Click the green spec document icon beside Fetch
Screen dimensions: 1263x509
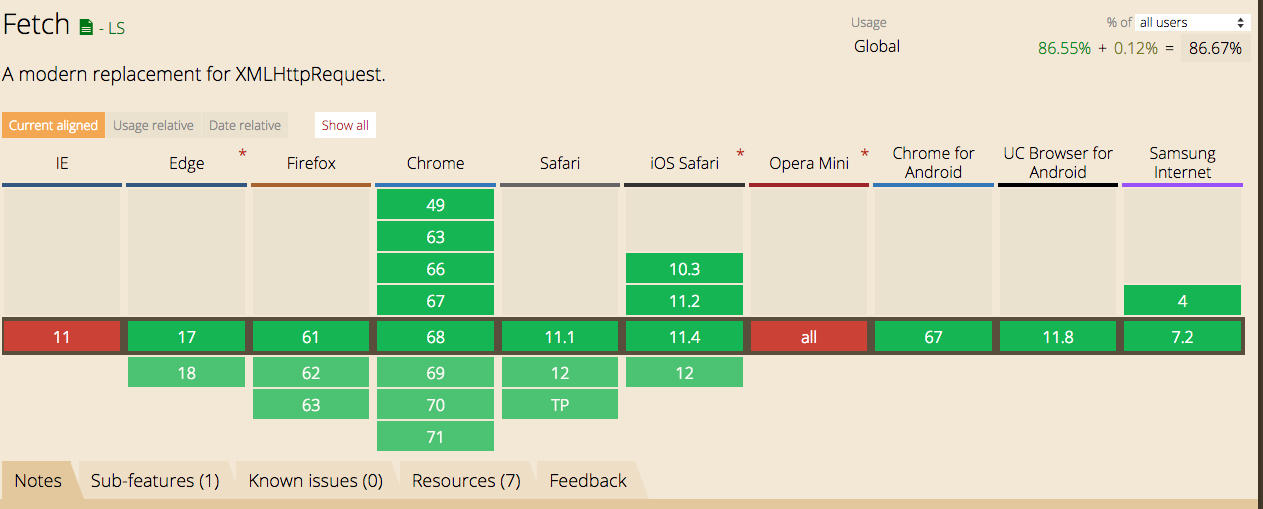pos(86,28)
